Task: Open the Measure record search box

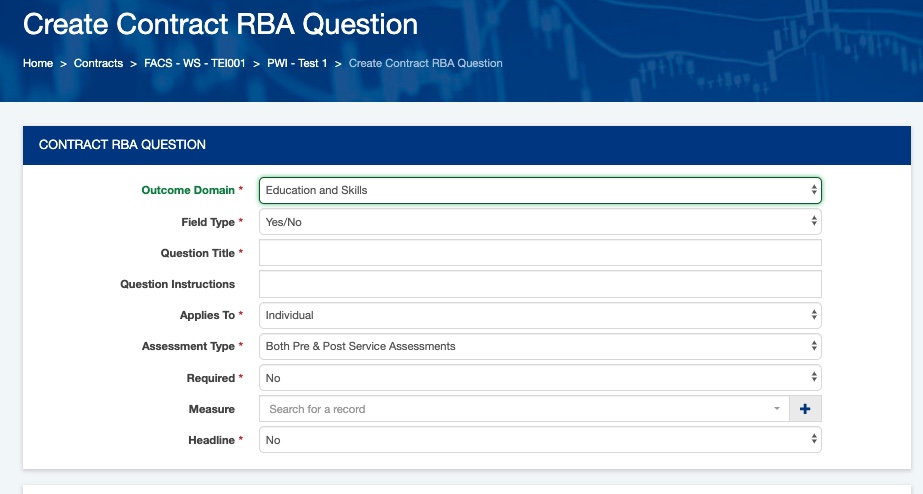Action: coord(524,409)
